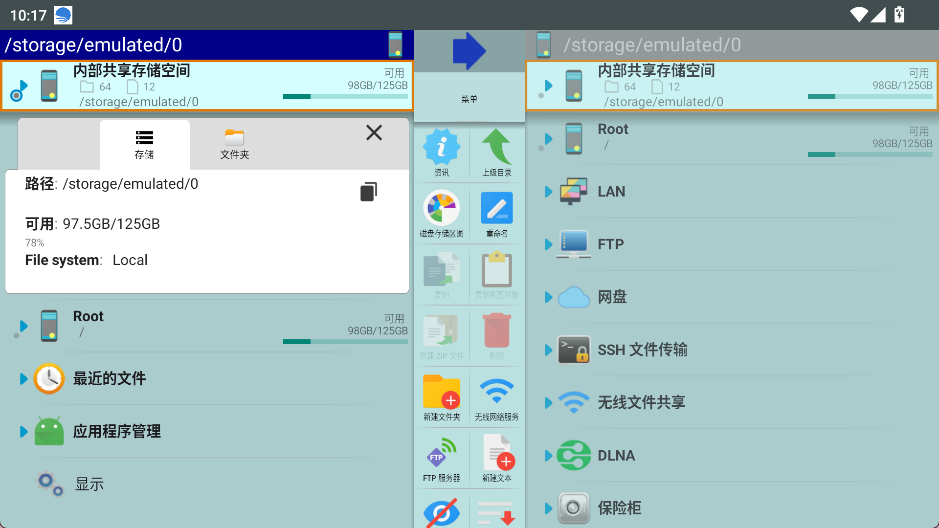
Task: Toggle hidden files with the crossed-eye icon
Action: click(x=441, y=513)
